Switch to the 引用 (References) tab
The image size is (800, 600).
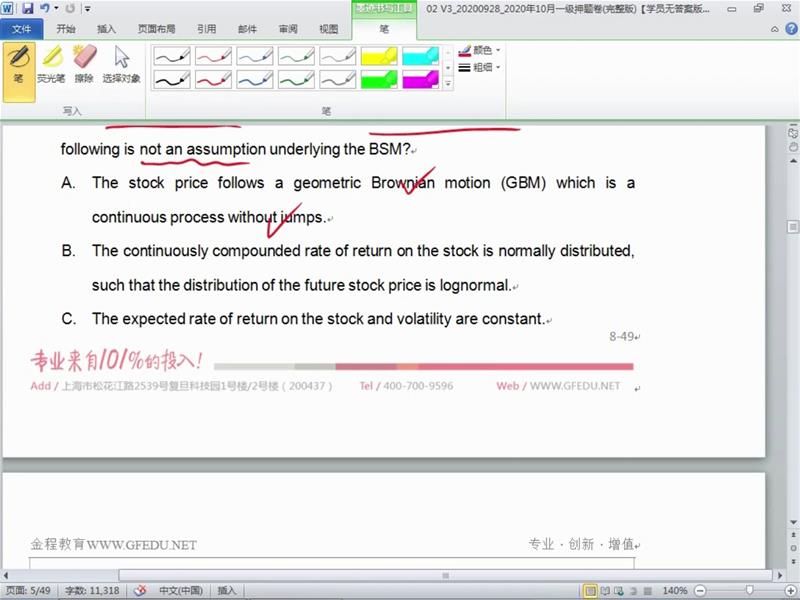click(x=207, y=29)
